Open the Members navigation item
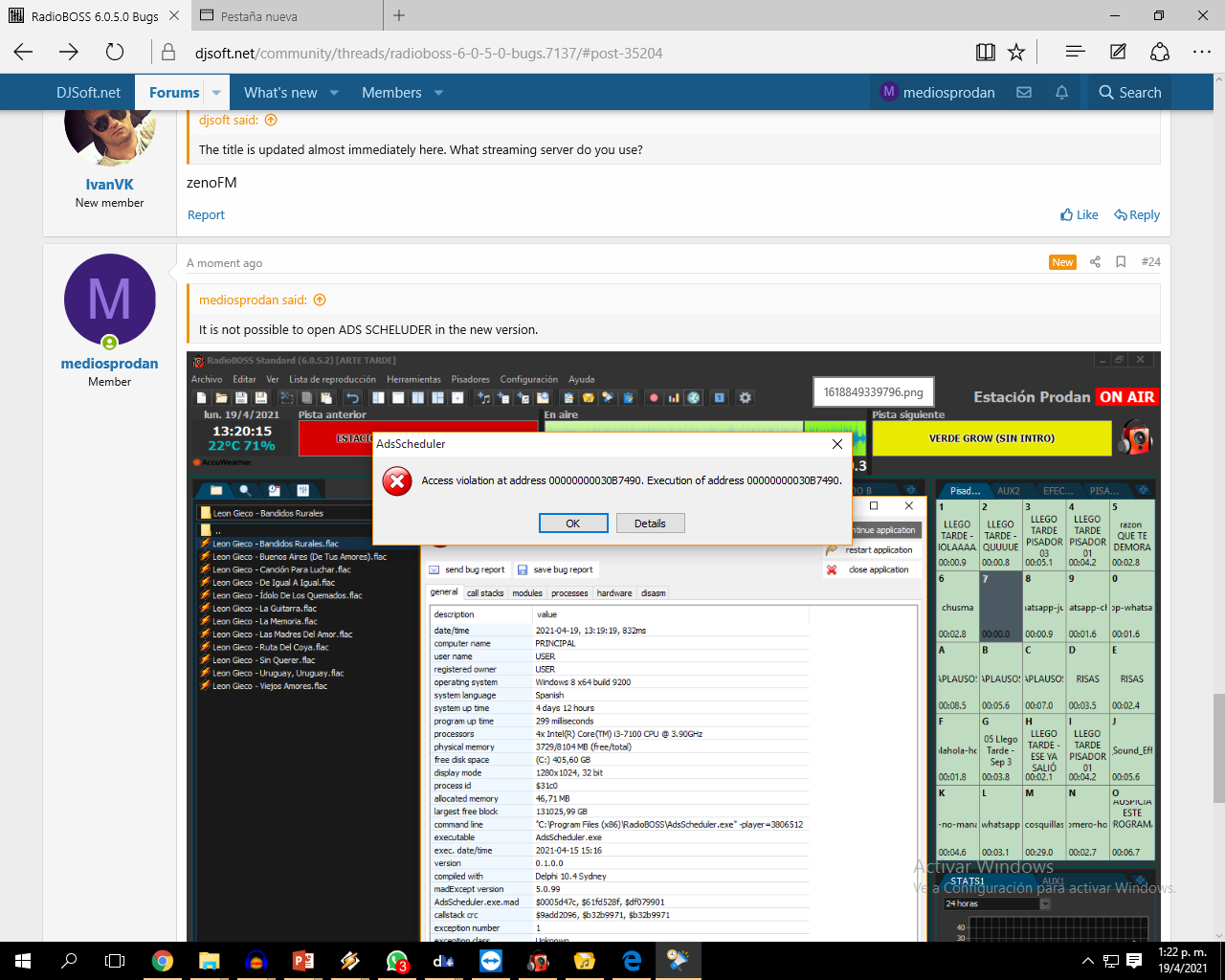Image resolution: width=1225 pixels, height=980 pixels. pyautogui.click(x=391, y=93)
